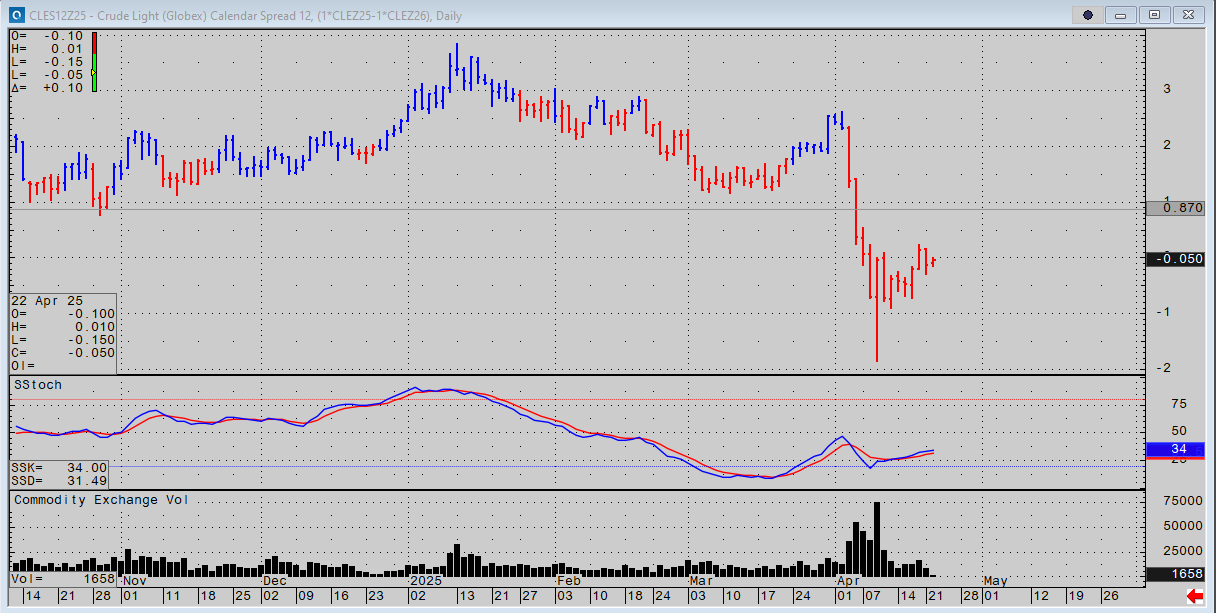The width and height of the screenshot is (1216, 613).
Task: Click the Nov month label on time axis
Action: click(x=135, y=580)
